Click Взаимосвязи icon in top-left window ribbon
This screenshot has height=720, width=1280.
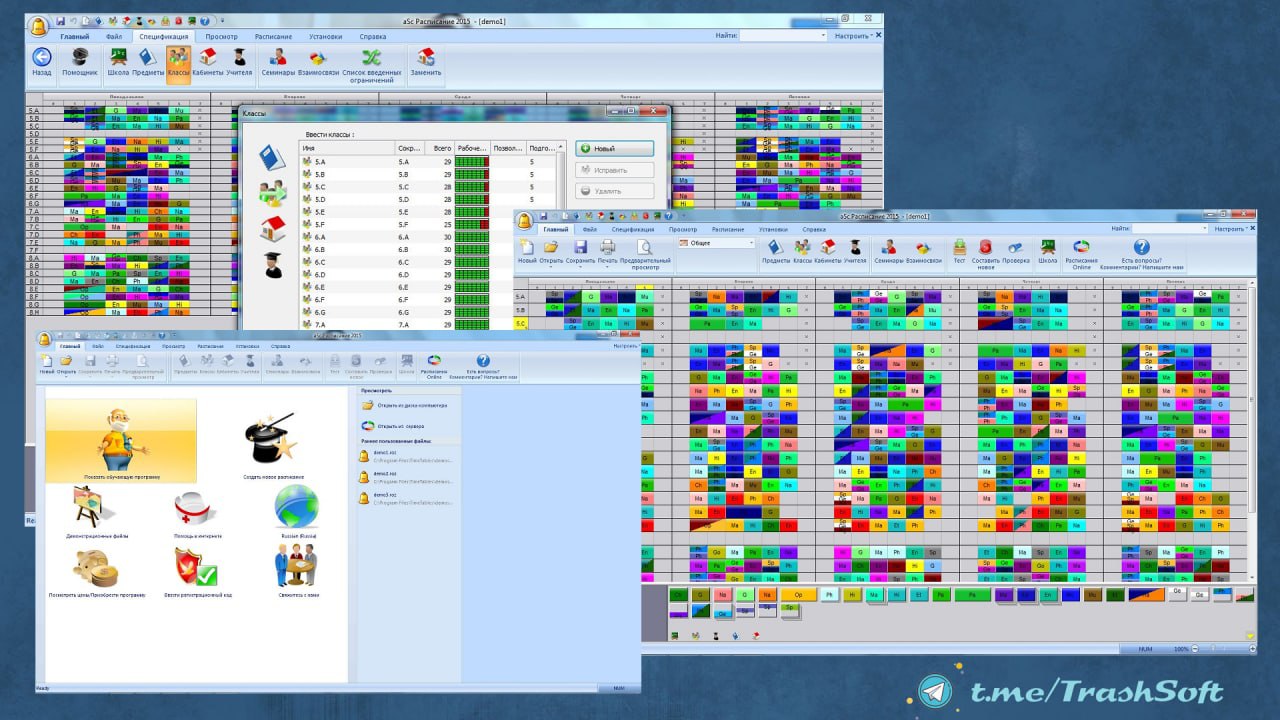(x=318, y=62)
